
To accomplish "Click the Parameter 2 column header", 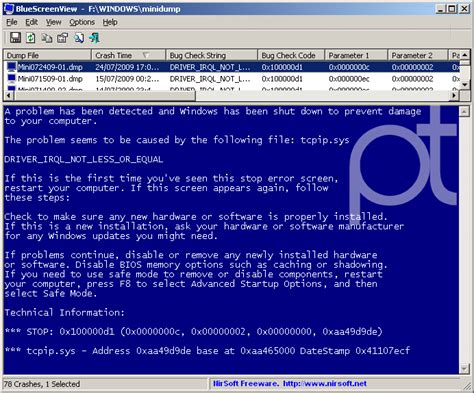I will point(418,55).
